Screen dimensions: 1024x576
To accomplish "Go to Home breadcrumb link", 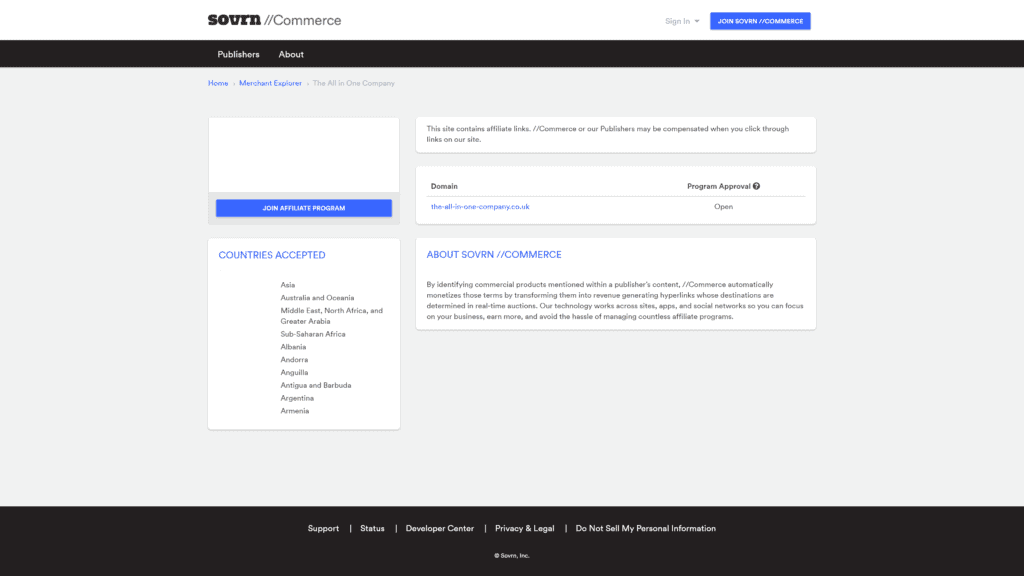I will (x=218, y=83).
